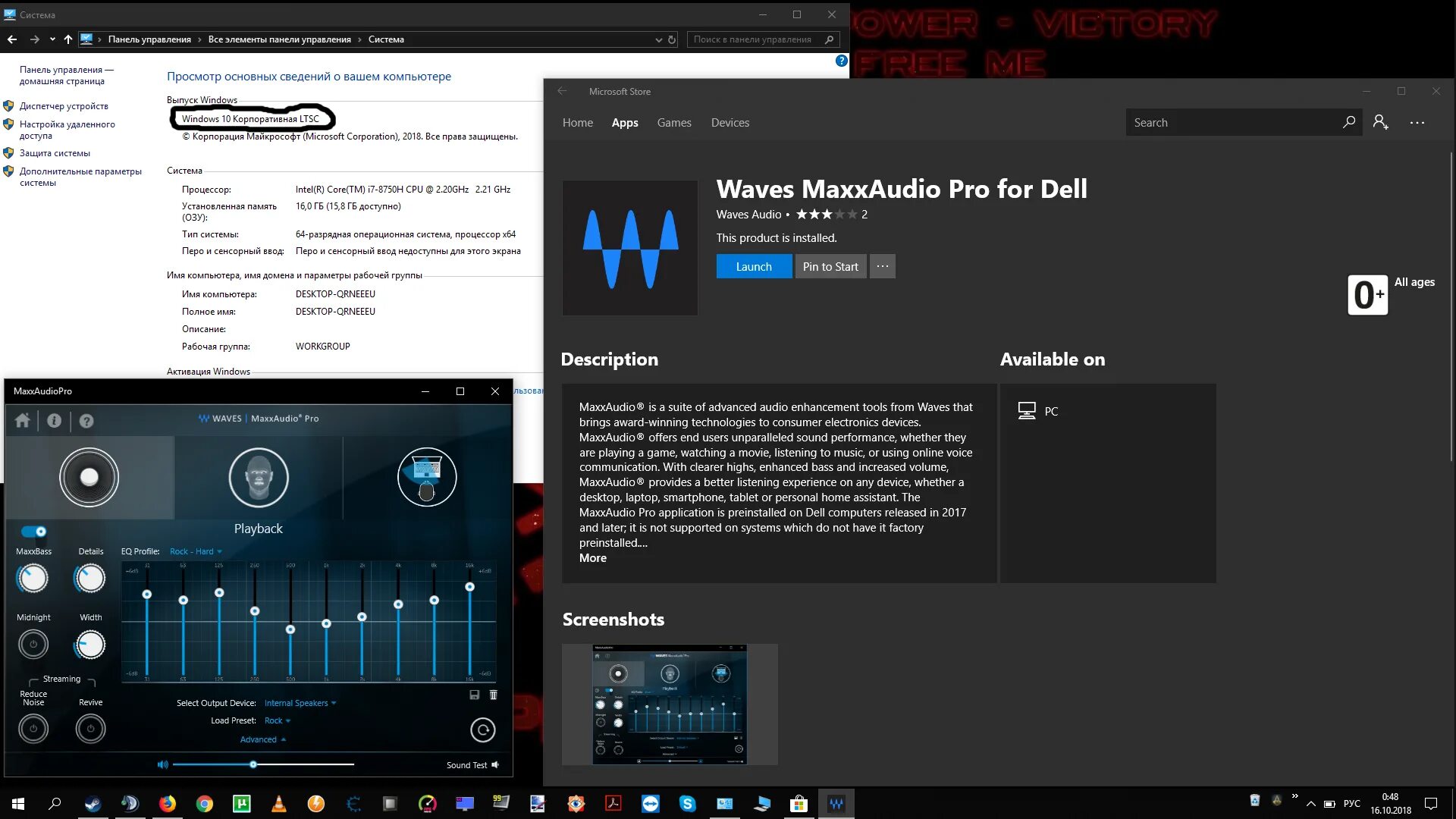Expand the Control Panel address history dropdown
The height and width of the screenshot is (819, 1456).
[x=658, y=39]
